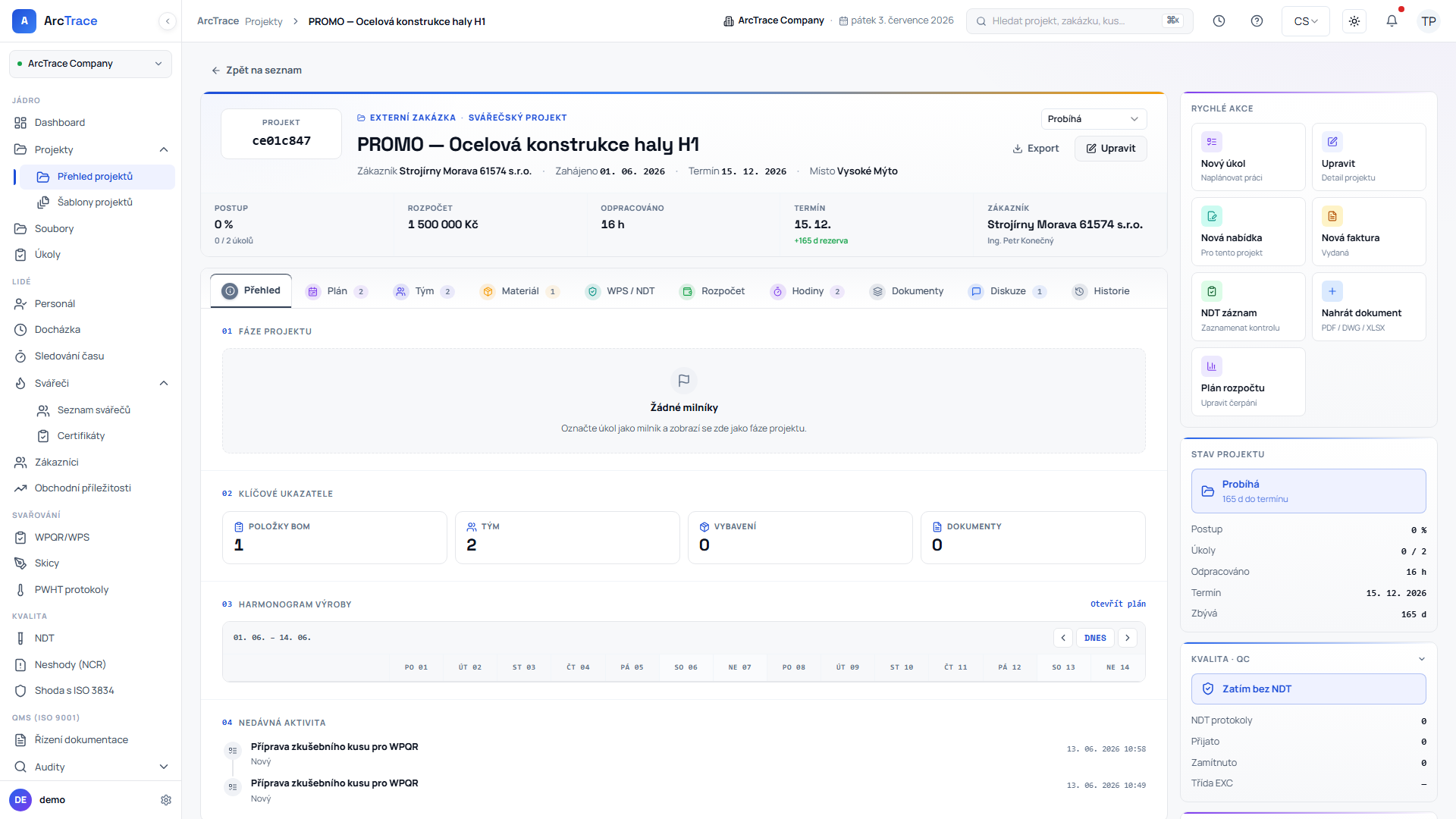This screenshot has height=819, width=1456.
Task: Switch to the Rozpočet tab
Action: [712, 292]
